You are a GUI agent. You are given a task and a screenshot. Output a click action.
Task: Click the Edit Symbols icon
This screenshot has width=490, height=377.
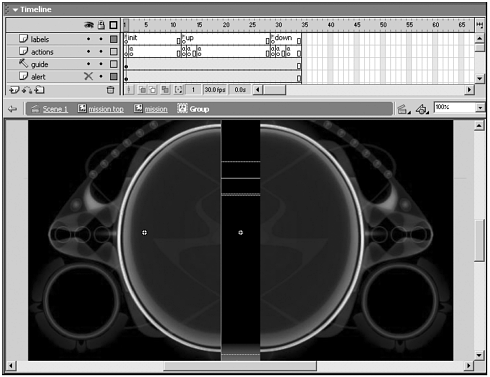coord(422,109)
